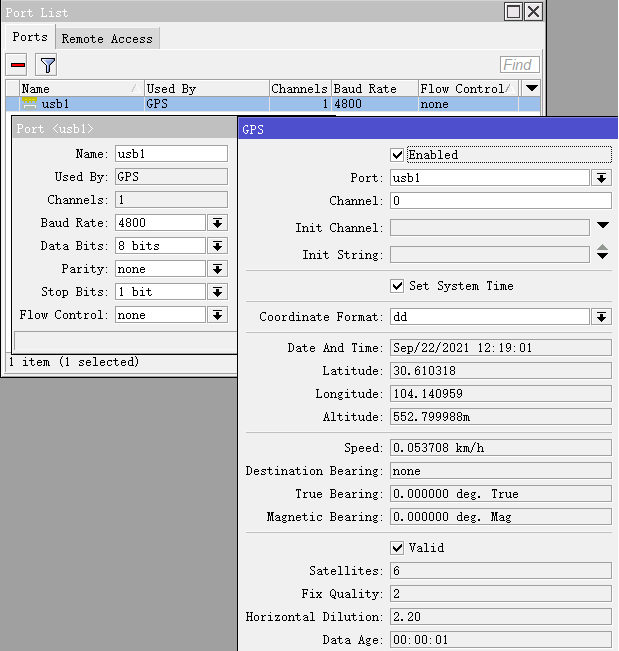The width and height of the screenshot is (619, 651).
Task: Open the Baud Rate dropdown
Action: point(217,223)
